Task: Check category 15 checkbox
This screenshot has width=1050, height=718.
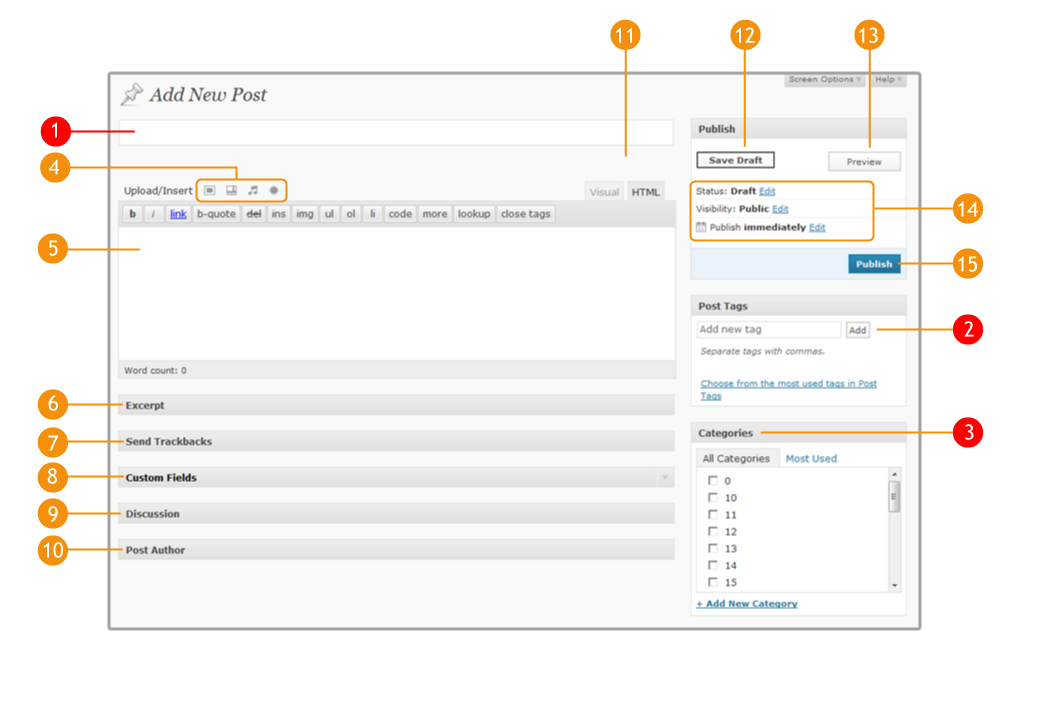Action: [x=712, y=582]
